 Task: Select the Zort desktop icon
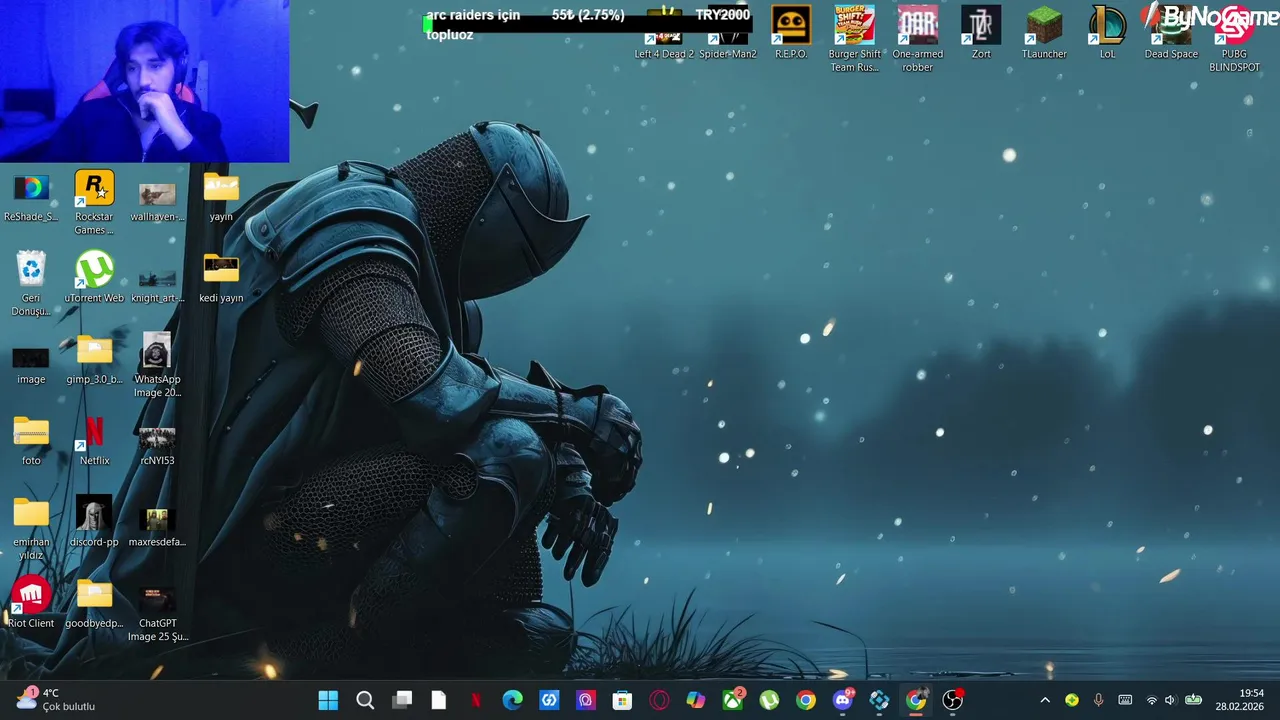coord(981,33)
